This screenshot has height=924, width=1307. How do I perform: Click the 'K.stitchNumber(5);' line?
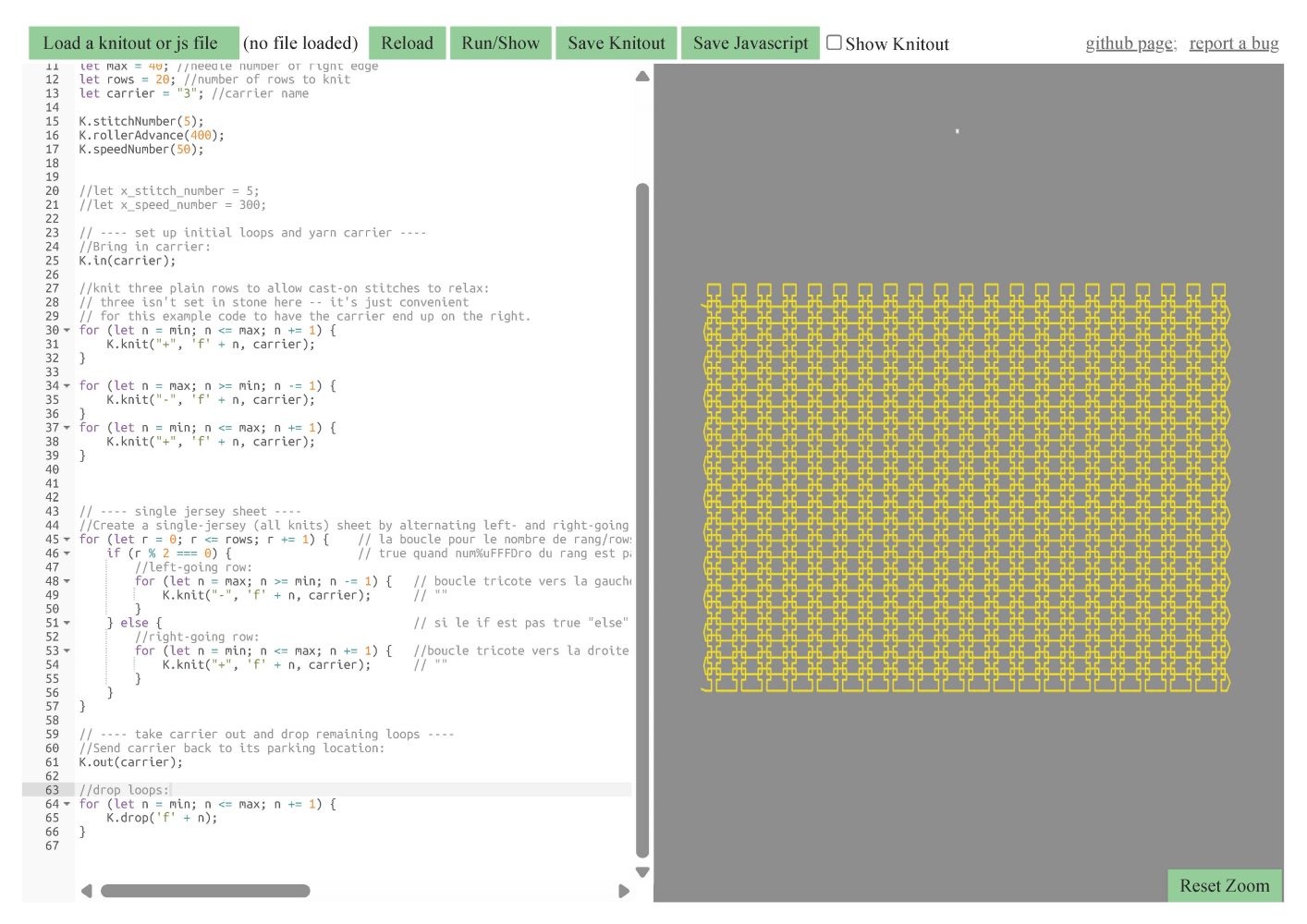140,121
